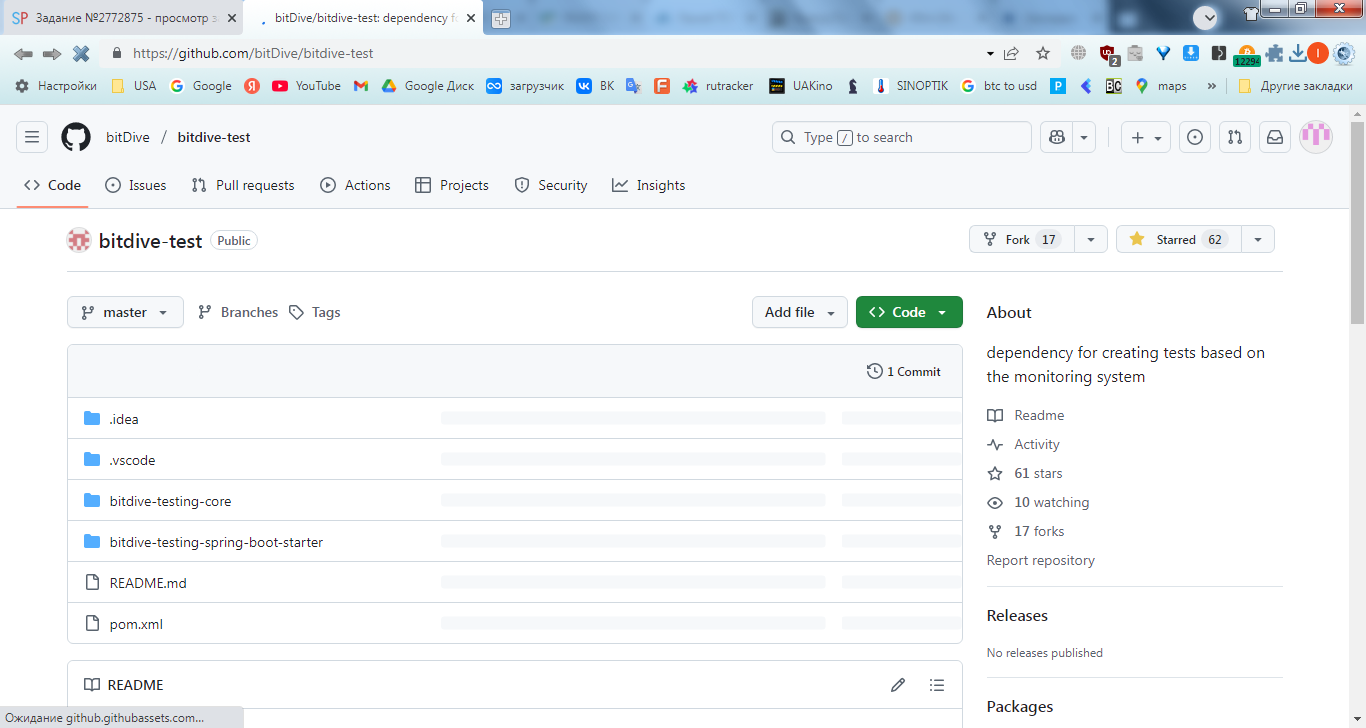Screen dimensions: 1366x728
Task: Open the Projects tab
Action: coord(452,185)
